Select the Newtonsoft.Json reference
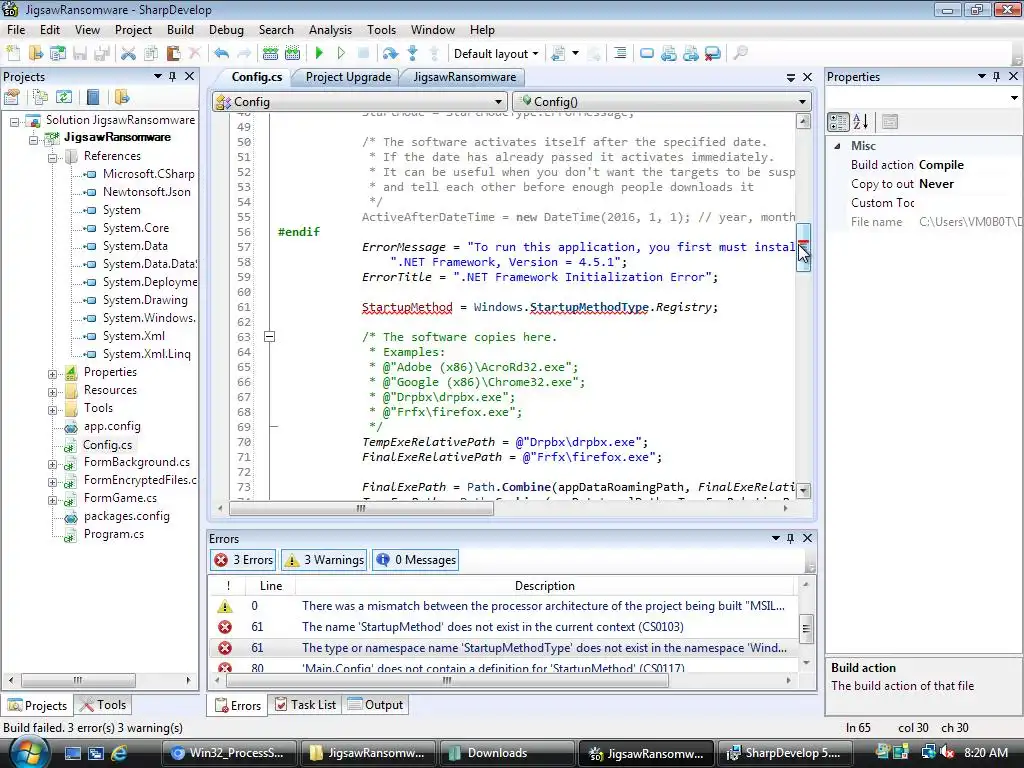The image size is (1024, 768). 146,192
